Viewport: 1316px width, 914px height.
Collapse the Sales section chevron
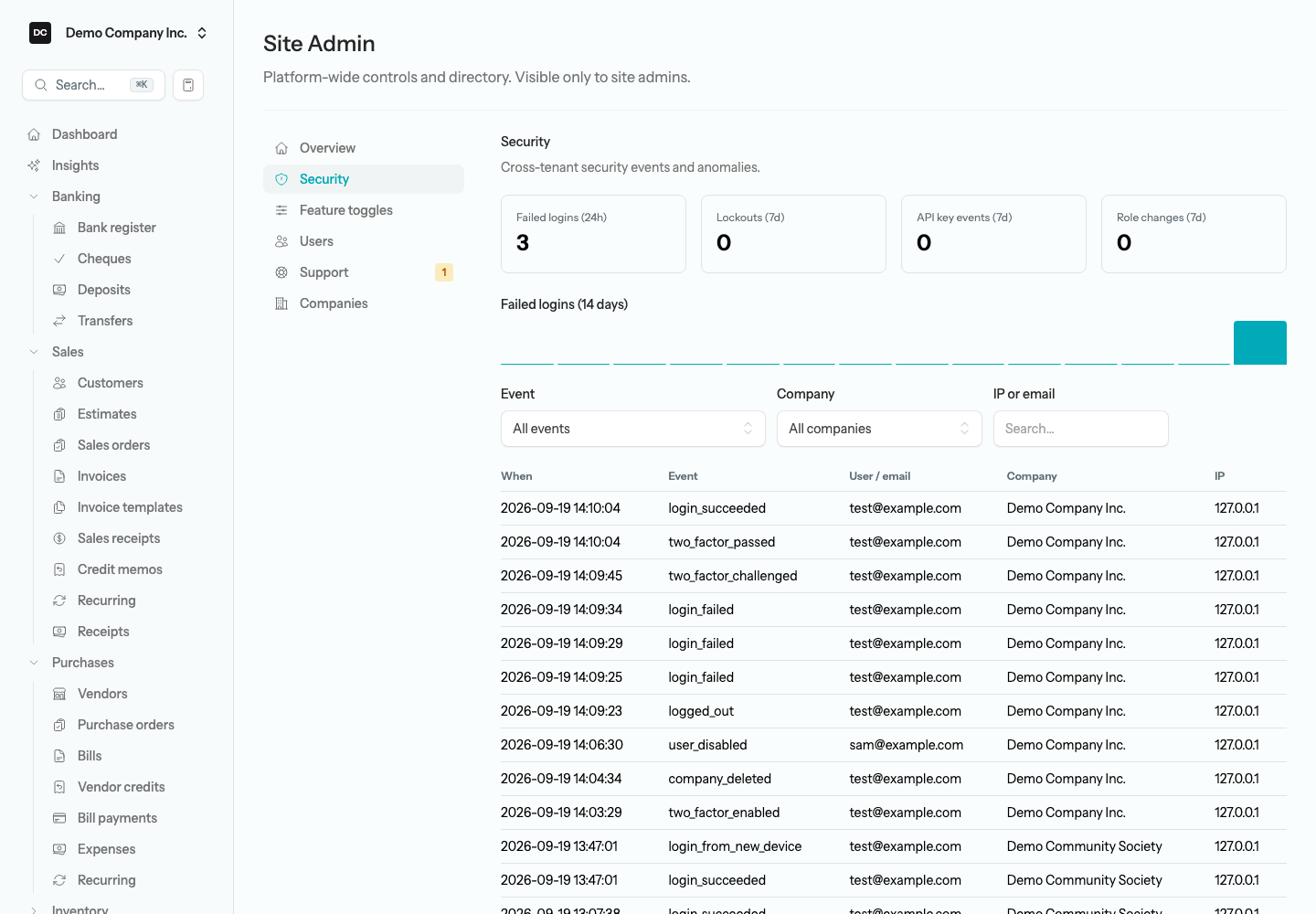tap(34, 352)
